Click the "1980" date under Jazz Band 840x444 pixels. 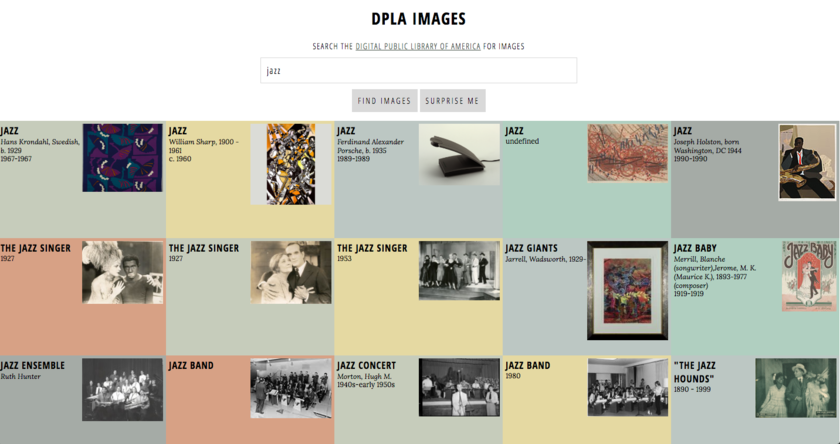(513, 376)
